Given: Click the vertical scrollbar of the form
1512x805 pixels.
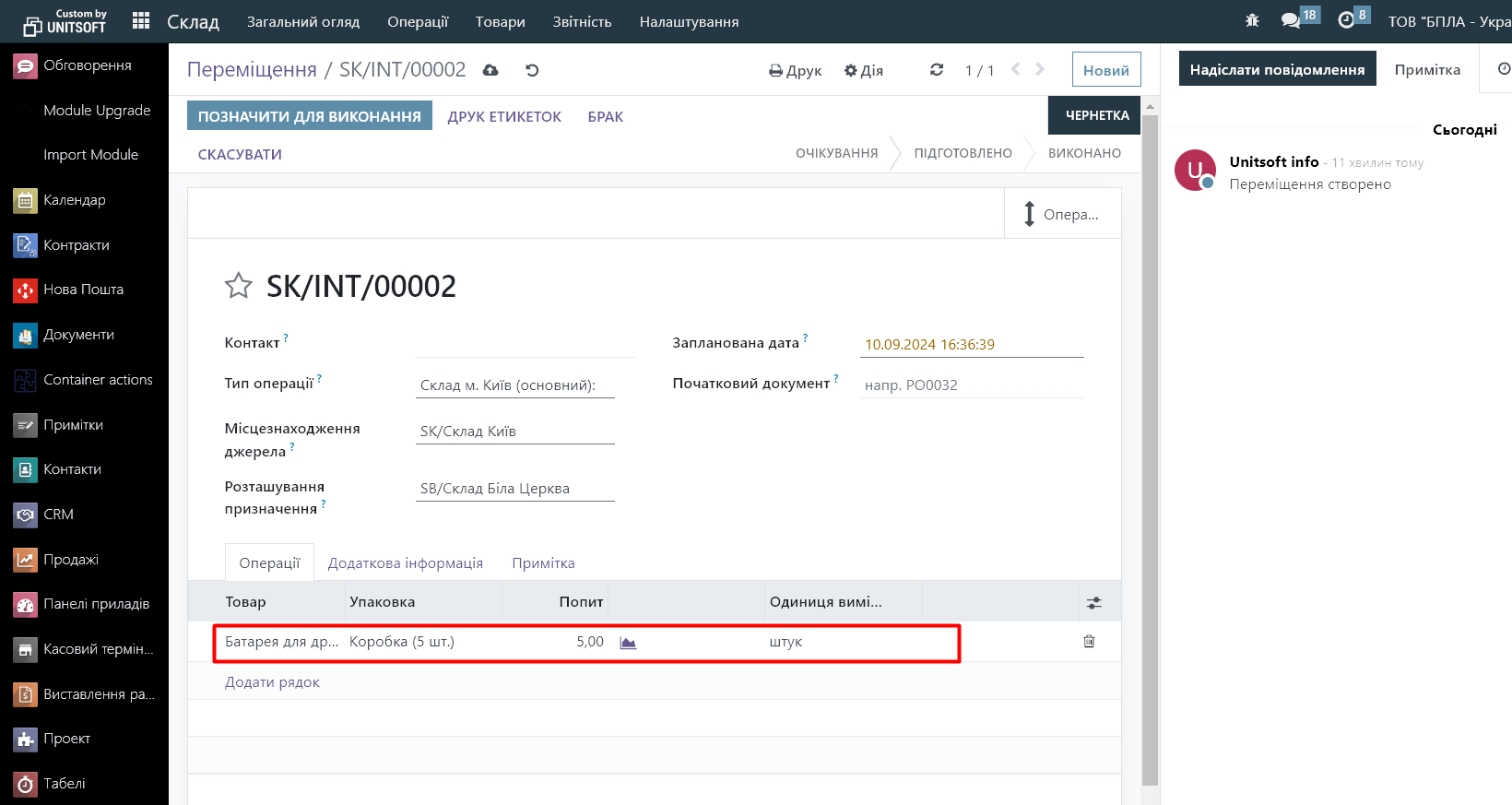Looking at the screenshot, I should coord(1150,443).
